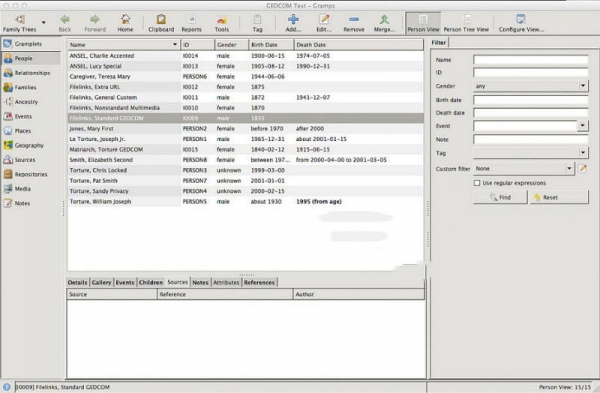600x393 pixels.
Task: Add a new person with the plus icon
Action: coord(293,23)
